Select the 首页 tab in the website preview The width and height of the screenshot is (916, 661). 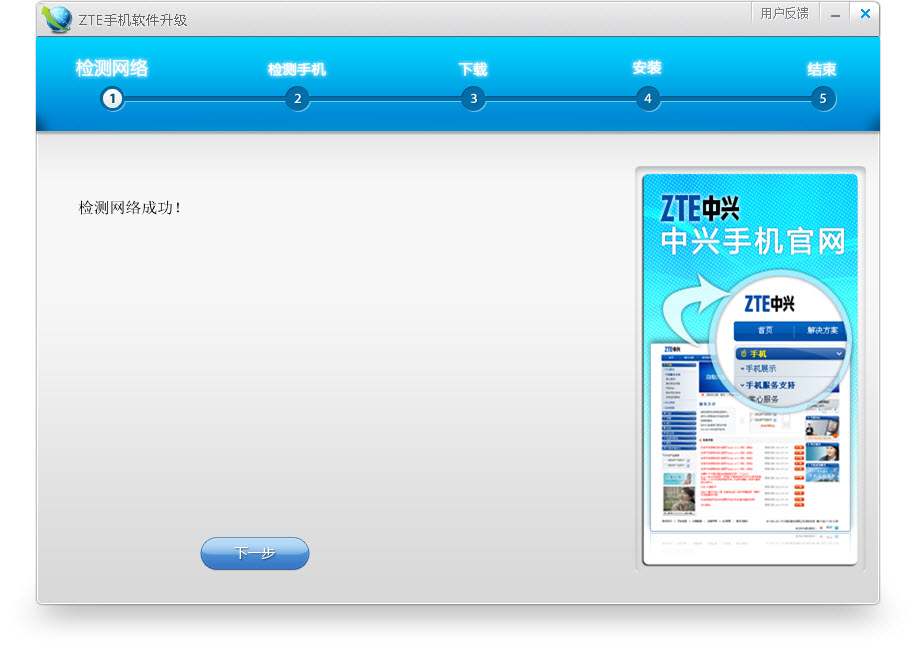coord(765,329)
